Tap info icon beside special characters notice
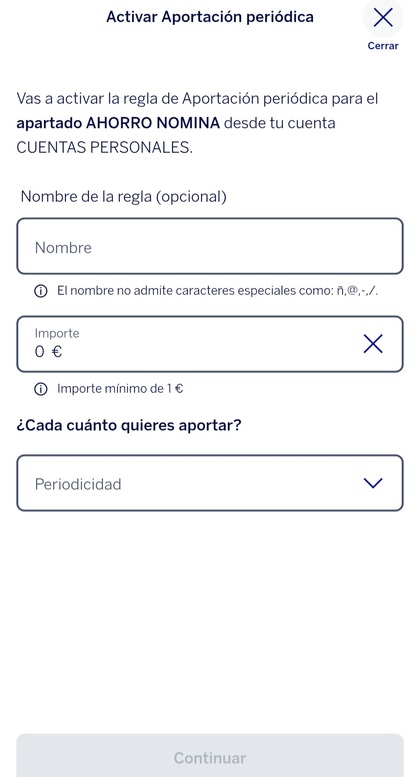Image resolution: width=420 pixels, height=777 pixels. coord(41,291)
